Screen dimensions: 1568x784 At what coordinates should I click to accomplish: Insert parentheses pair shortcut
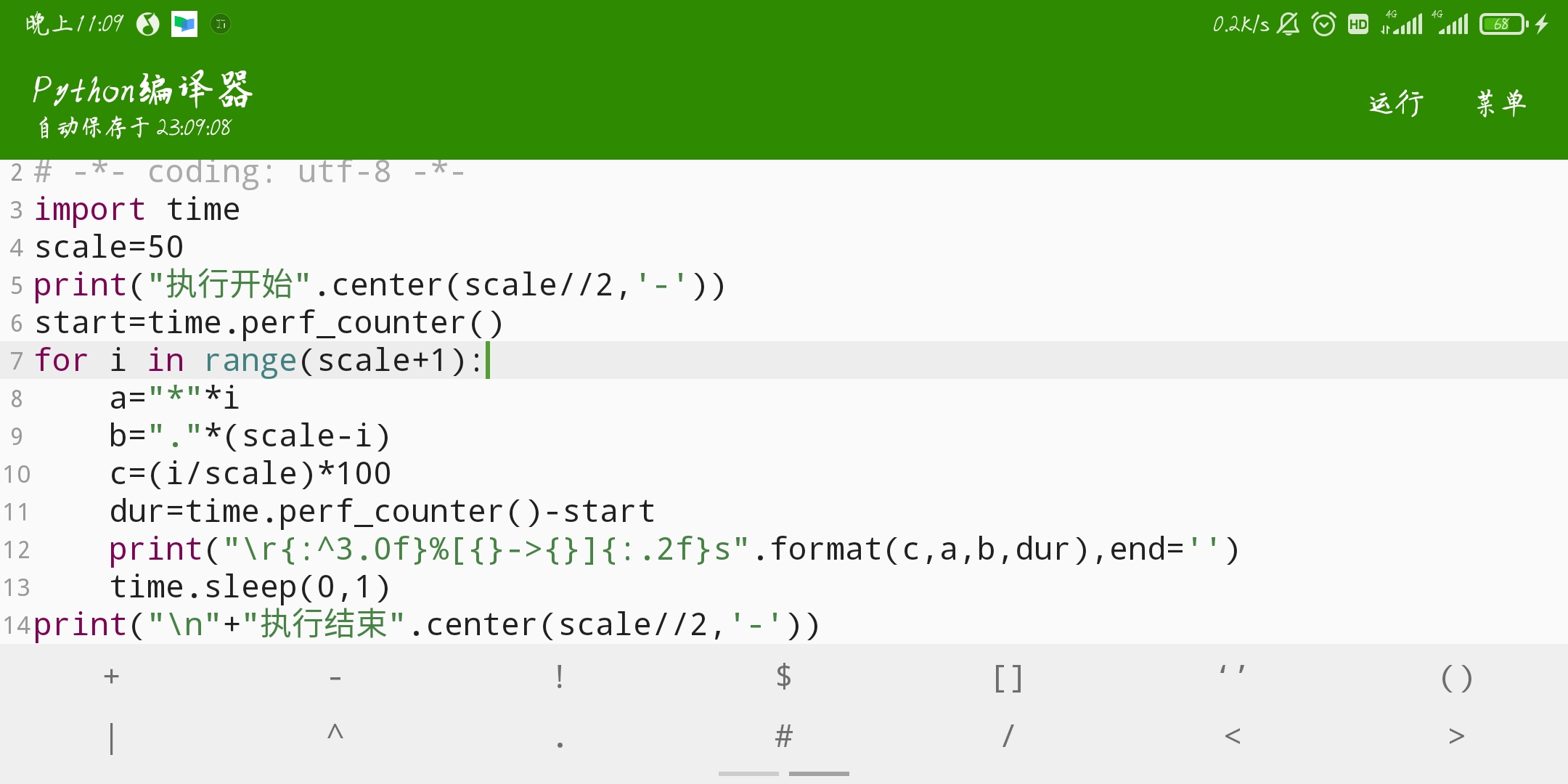point(1456,678)
